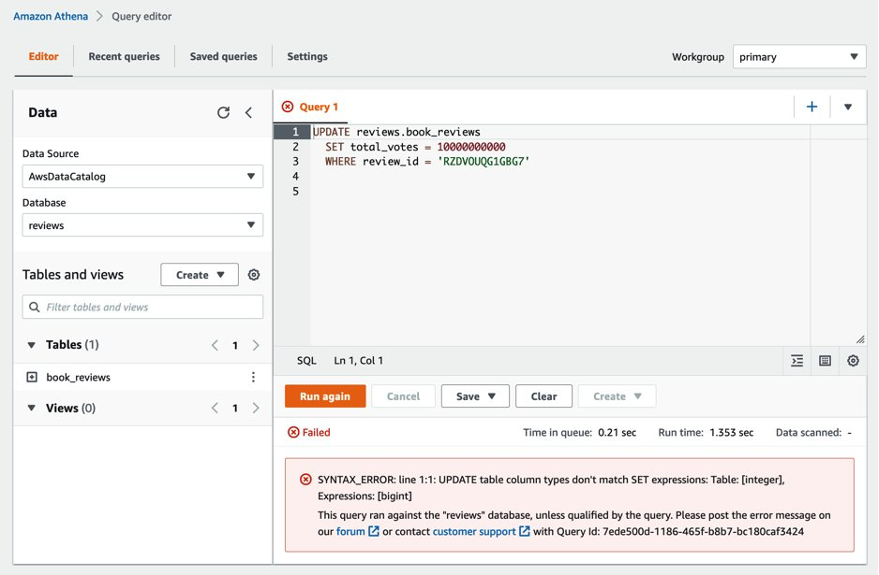Format the SQL query
The width and height of the screenshot is (879, 575).
(x=797, y=360)
